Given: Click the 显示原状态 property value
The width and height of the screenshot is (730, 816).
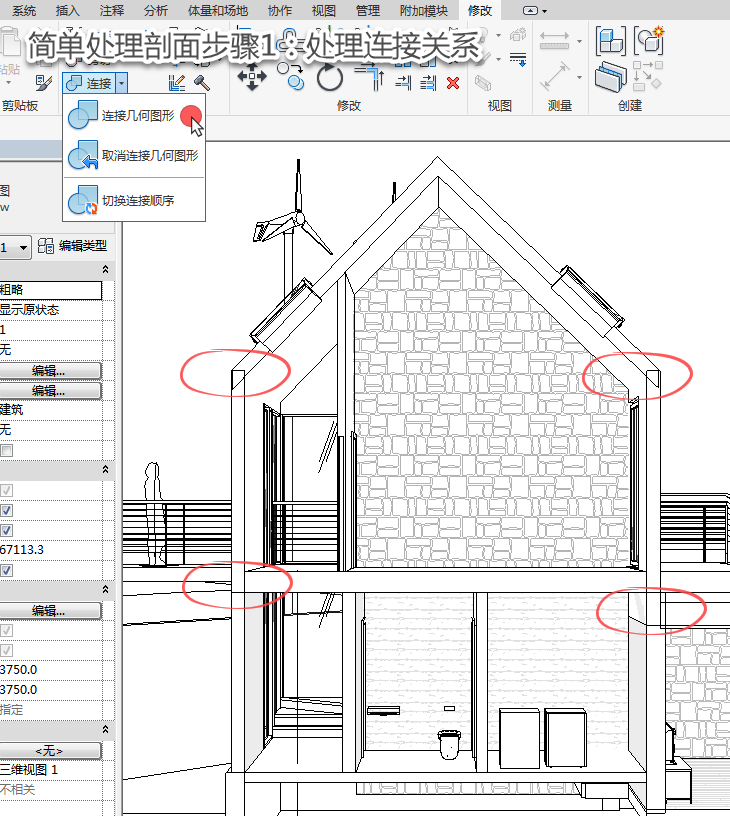Looking at the screenshot, I should click(x=30, y=310).
